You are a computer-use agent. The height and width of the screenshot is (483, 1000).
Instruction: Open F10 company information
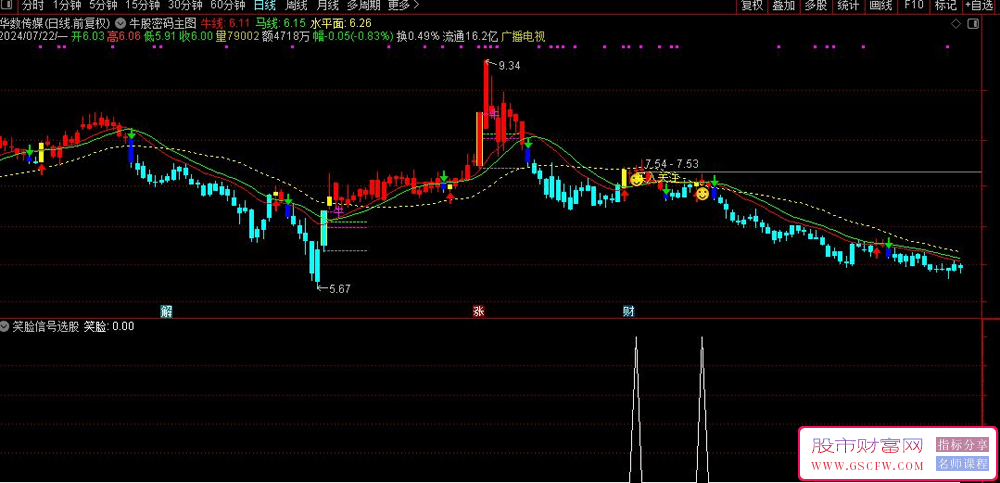(914, 6)
